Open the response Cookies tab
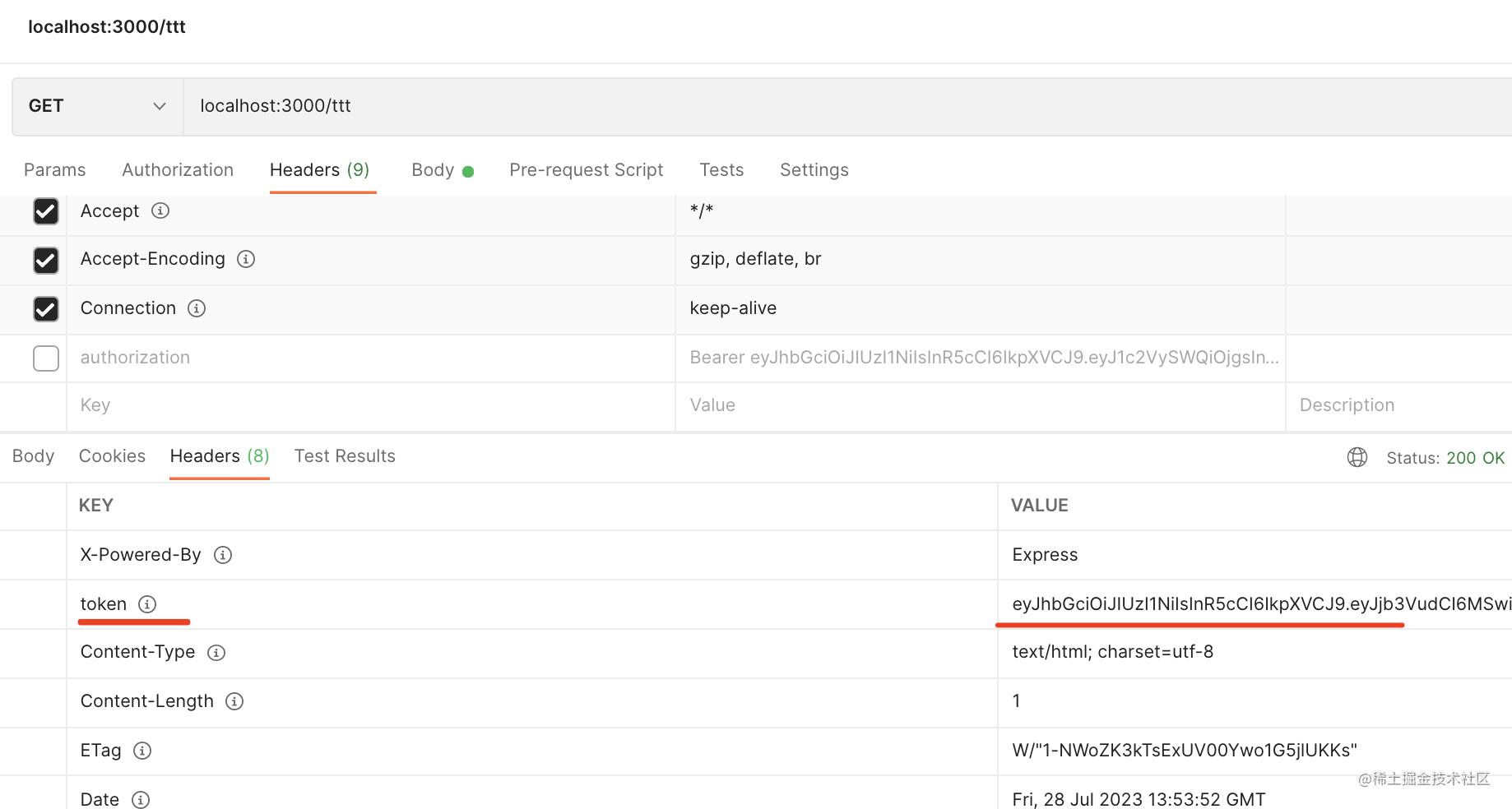Viewport: 1512px width, 809px height. pos(112,456)
